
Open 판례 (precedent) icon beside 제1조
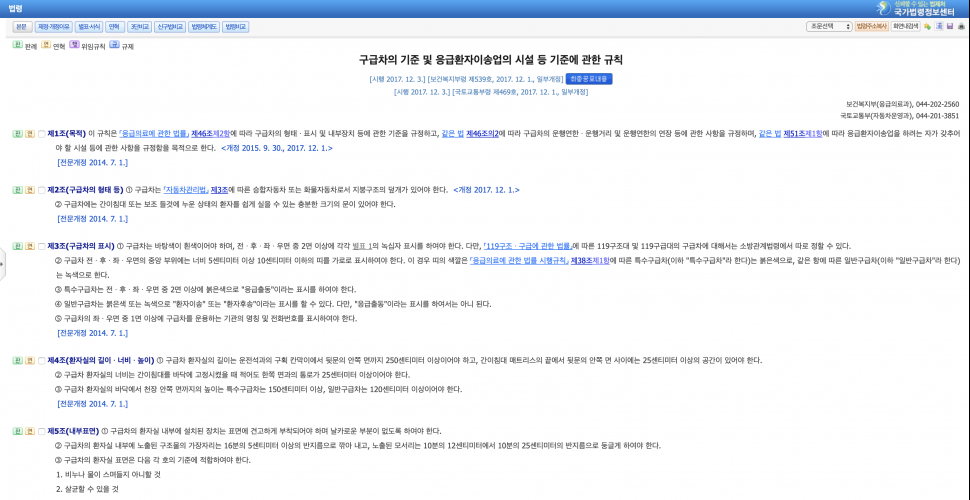(16, 133)
